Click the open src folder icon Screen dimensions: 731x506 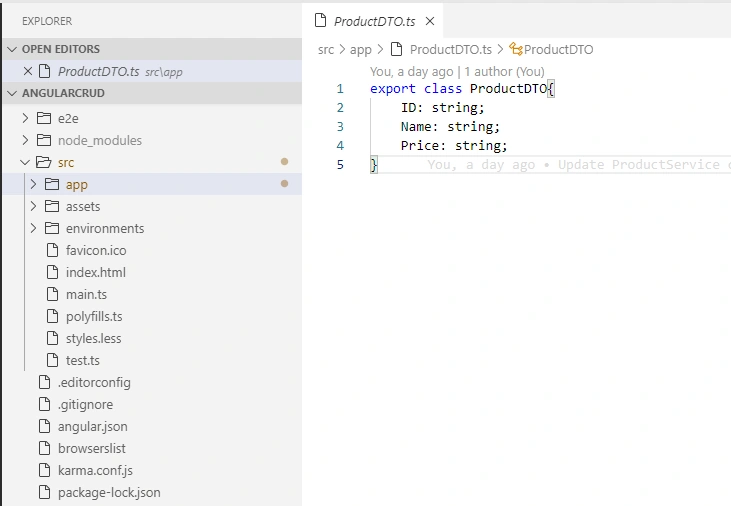coord(44,162)
